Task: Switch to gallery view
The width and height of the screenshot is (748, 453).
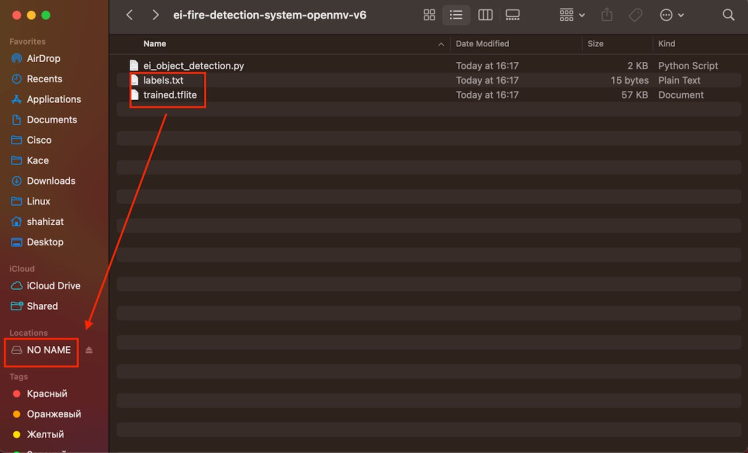Action: point(513,15)
